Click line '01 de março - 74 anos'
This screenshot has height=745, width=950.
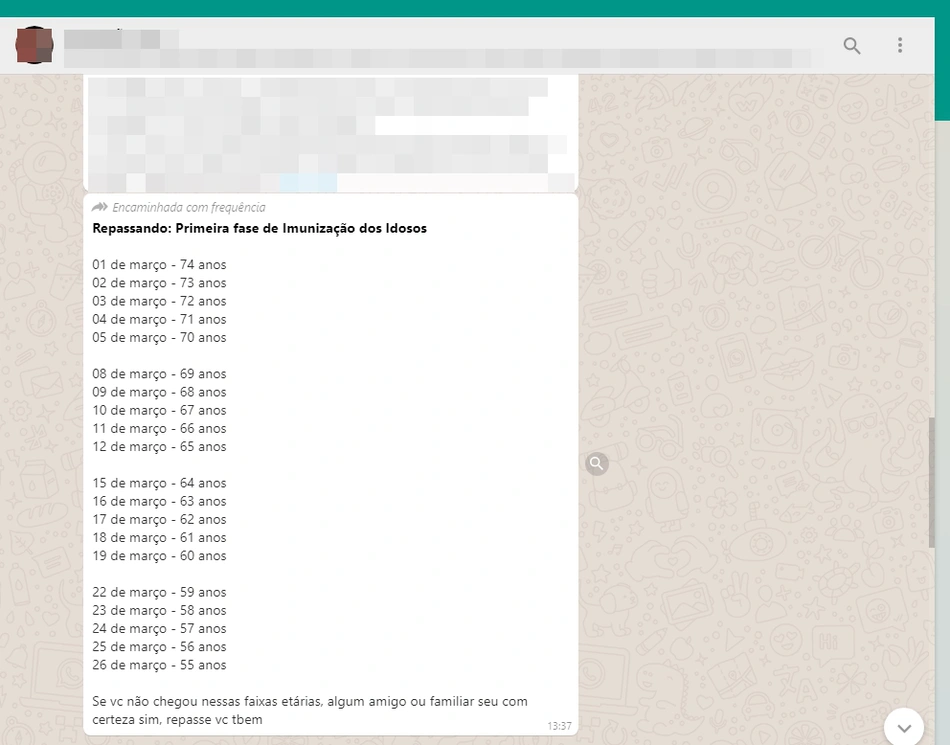(x=159, y=265)
